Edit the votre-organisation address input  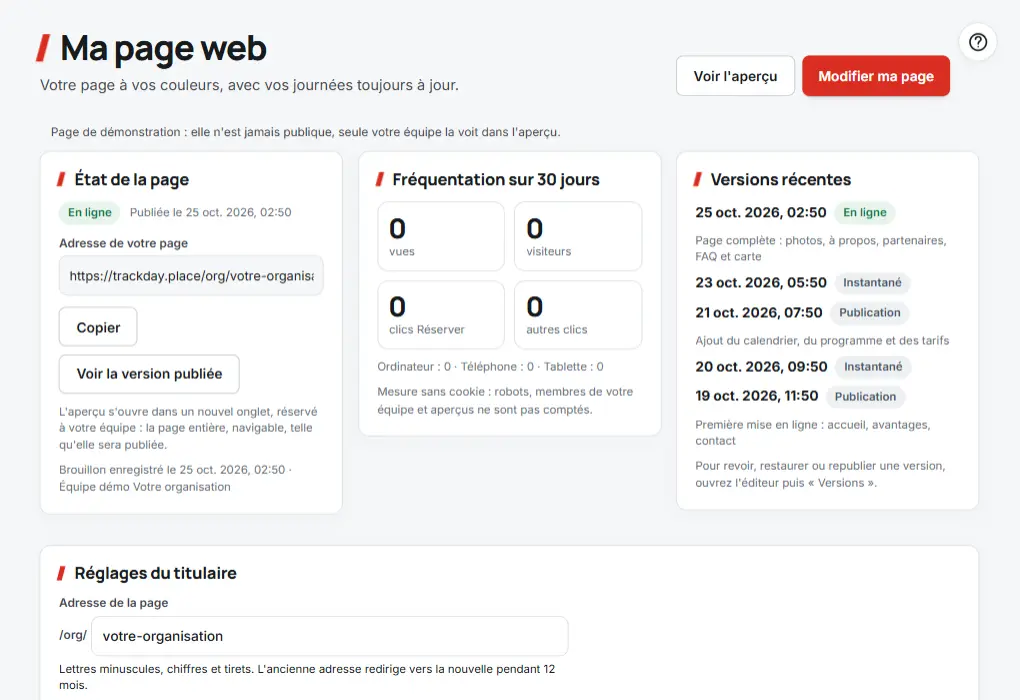pos(330,636)
